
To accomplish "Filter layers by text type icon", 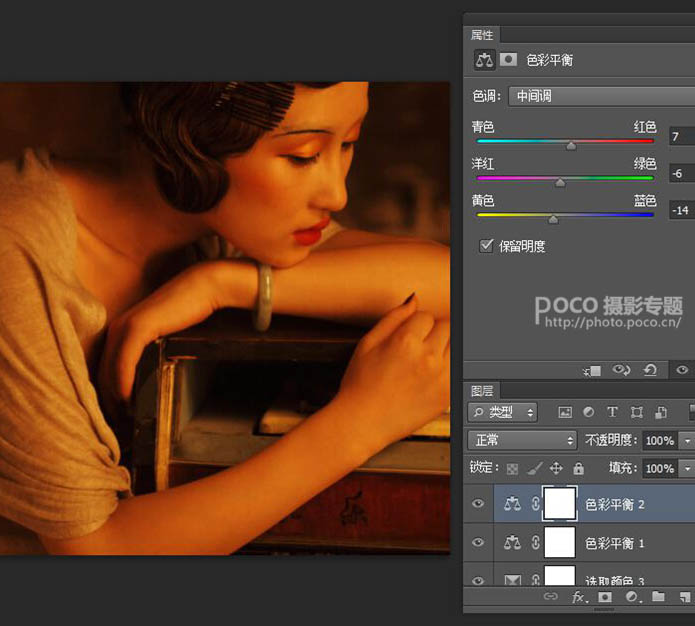I will 612,412.
